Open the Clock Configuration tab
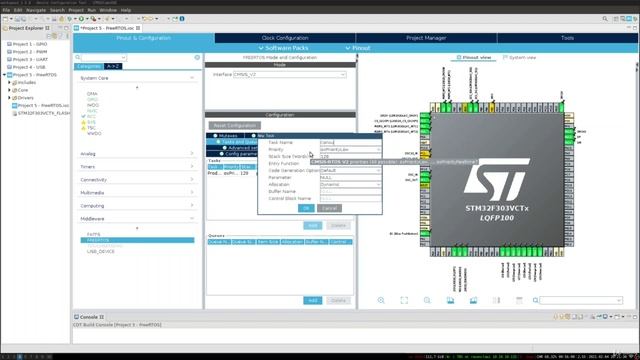Screen dimensions: 640x360 285,38
